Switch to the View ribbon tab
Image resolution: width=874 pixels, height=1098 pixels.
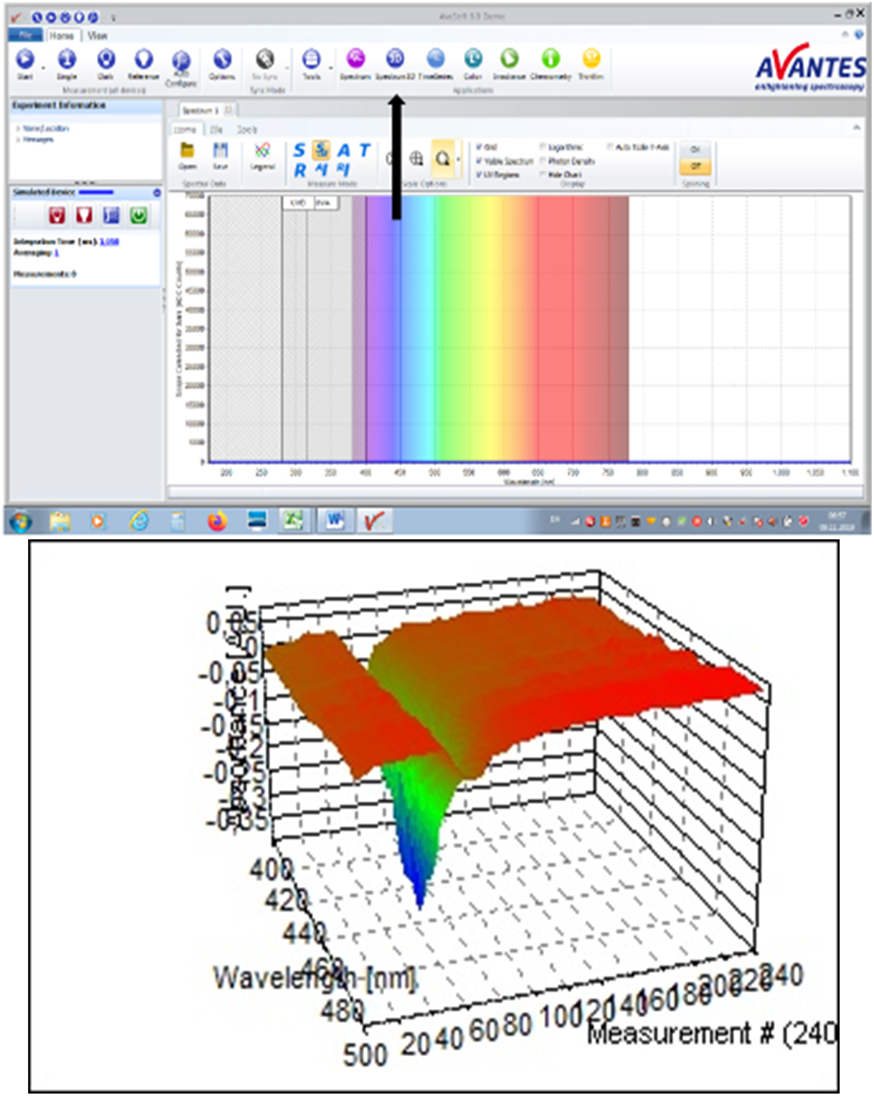click(x=97, y=35)
